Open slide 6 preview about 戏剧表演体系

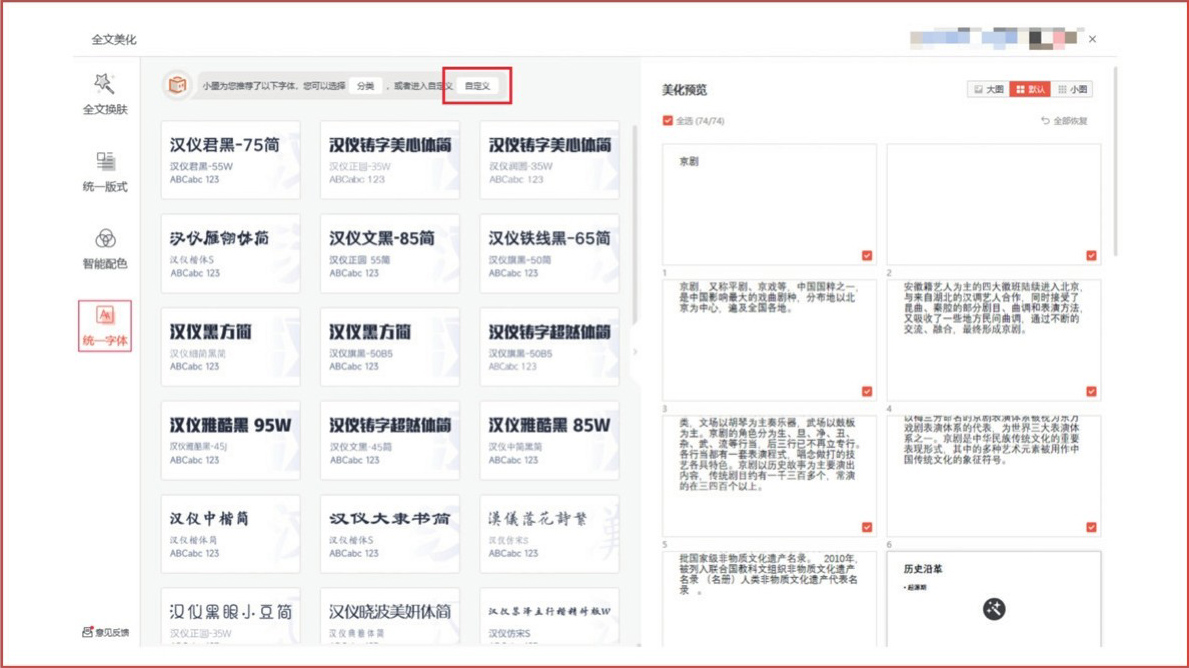coord(993,475)
